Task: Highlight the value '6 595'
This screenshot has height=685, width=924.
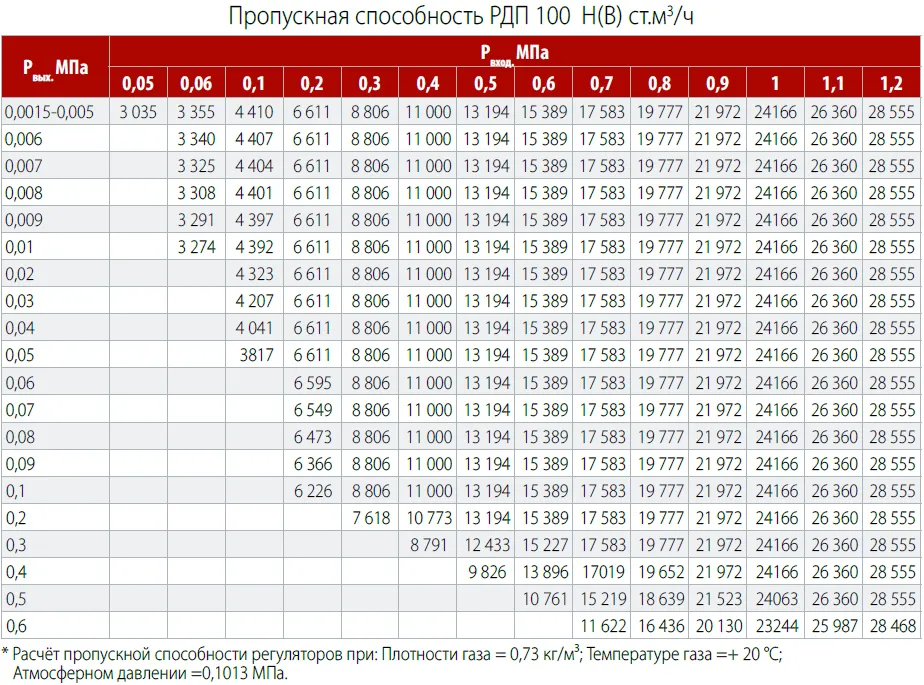Action: pyautogui.click(x=313, y=383)
